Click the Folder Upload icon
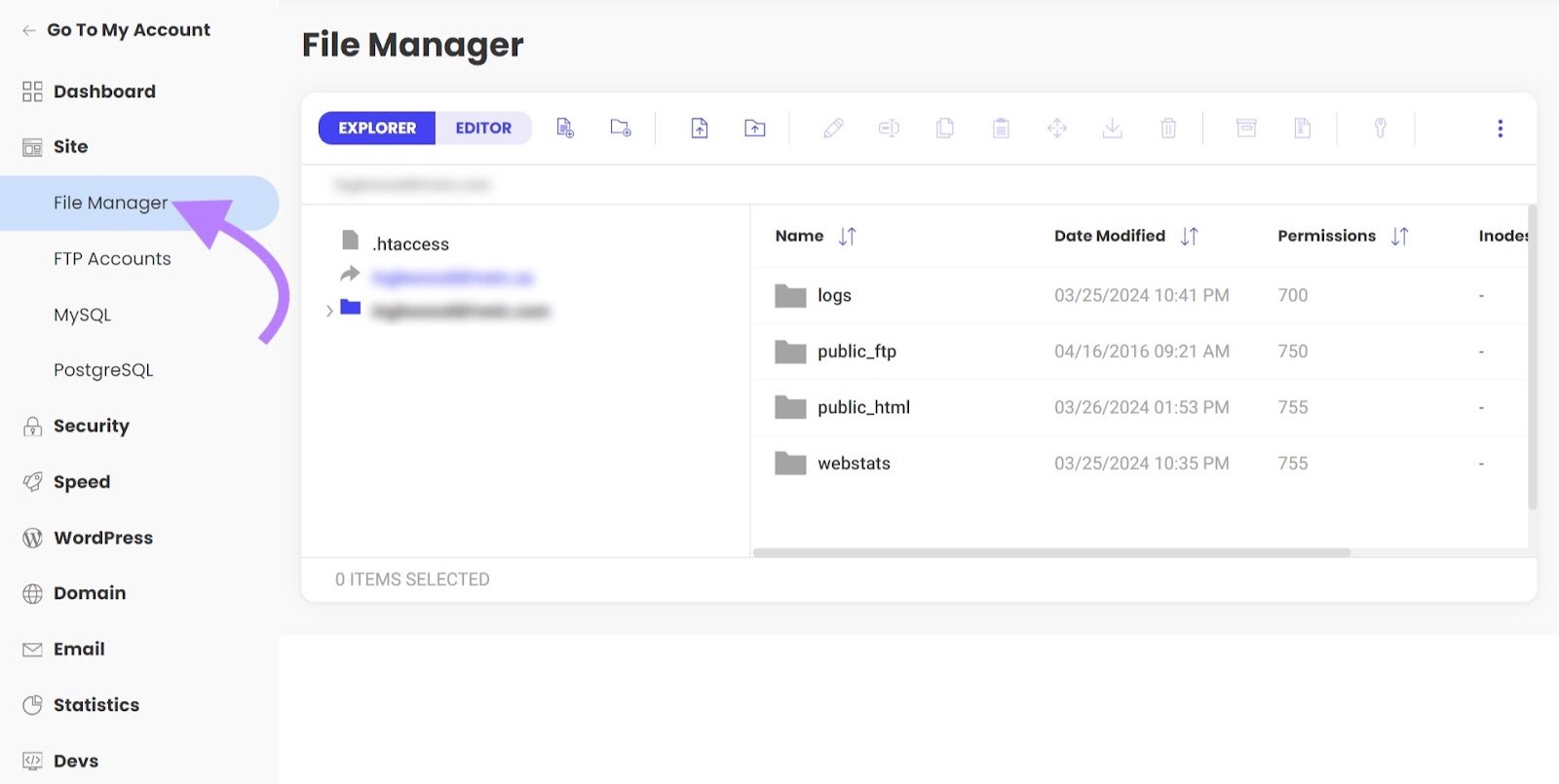Screen dimensions: 1559x784 tap(755, 128)
